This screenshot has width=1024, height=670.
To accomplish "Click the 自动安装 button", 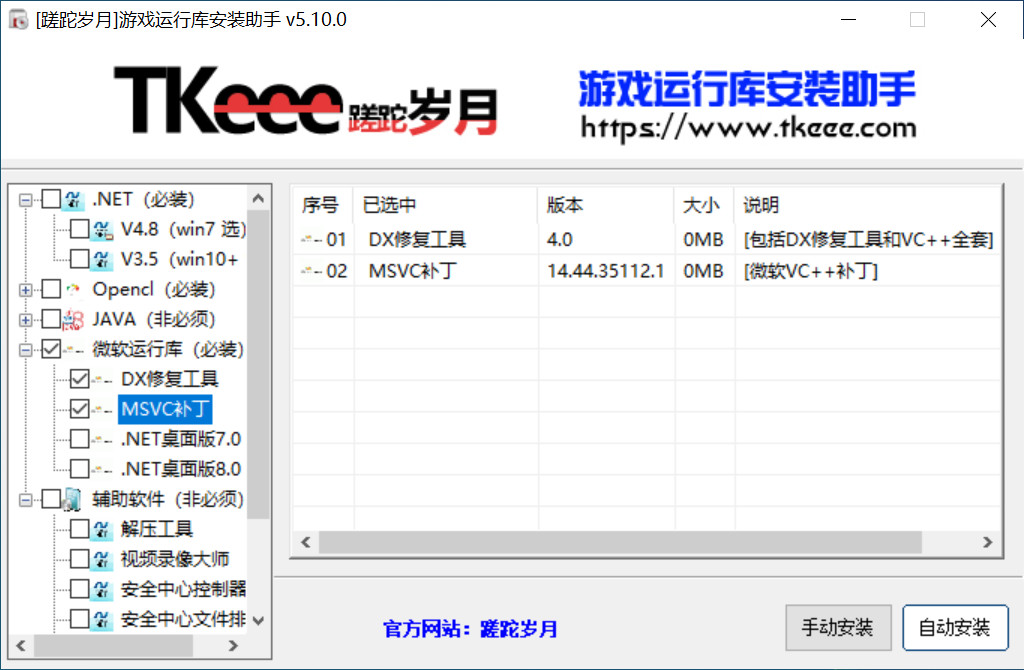I will [954, 628].
